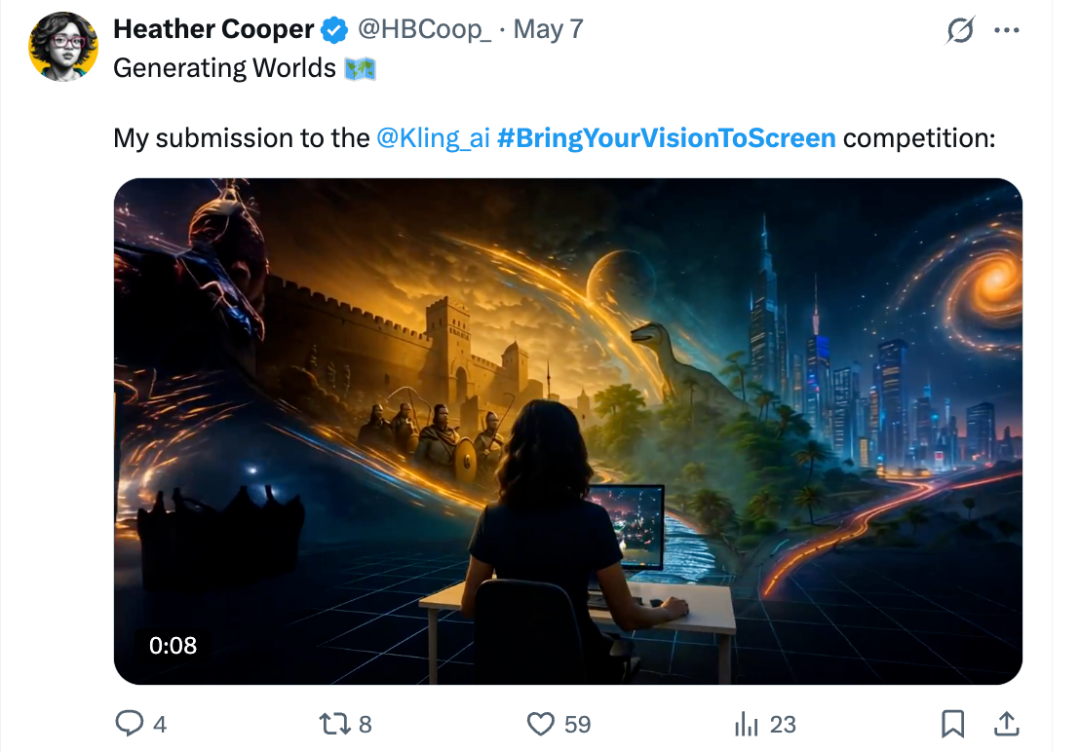This screenshot has width=1080, height=752.
Task: Open the reply speech bubble icon
Action: [x=129, y=723]
